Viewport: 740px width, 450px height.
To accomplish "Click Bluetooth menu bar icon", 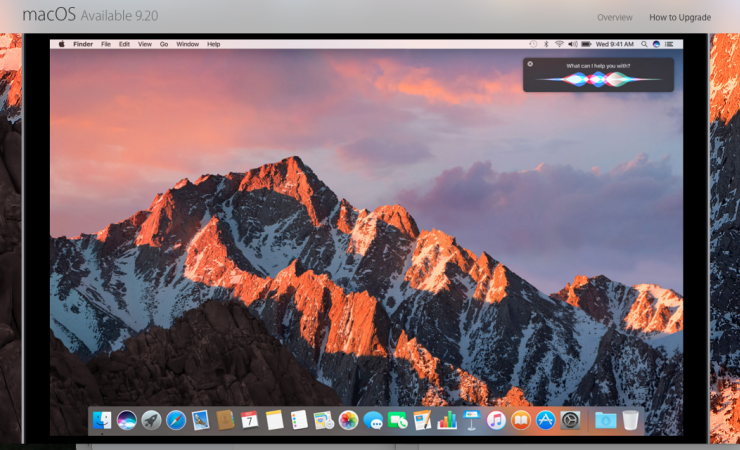I will pyautogui.click(x=546, y=44).
